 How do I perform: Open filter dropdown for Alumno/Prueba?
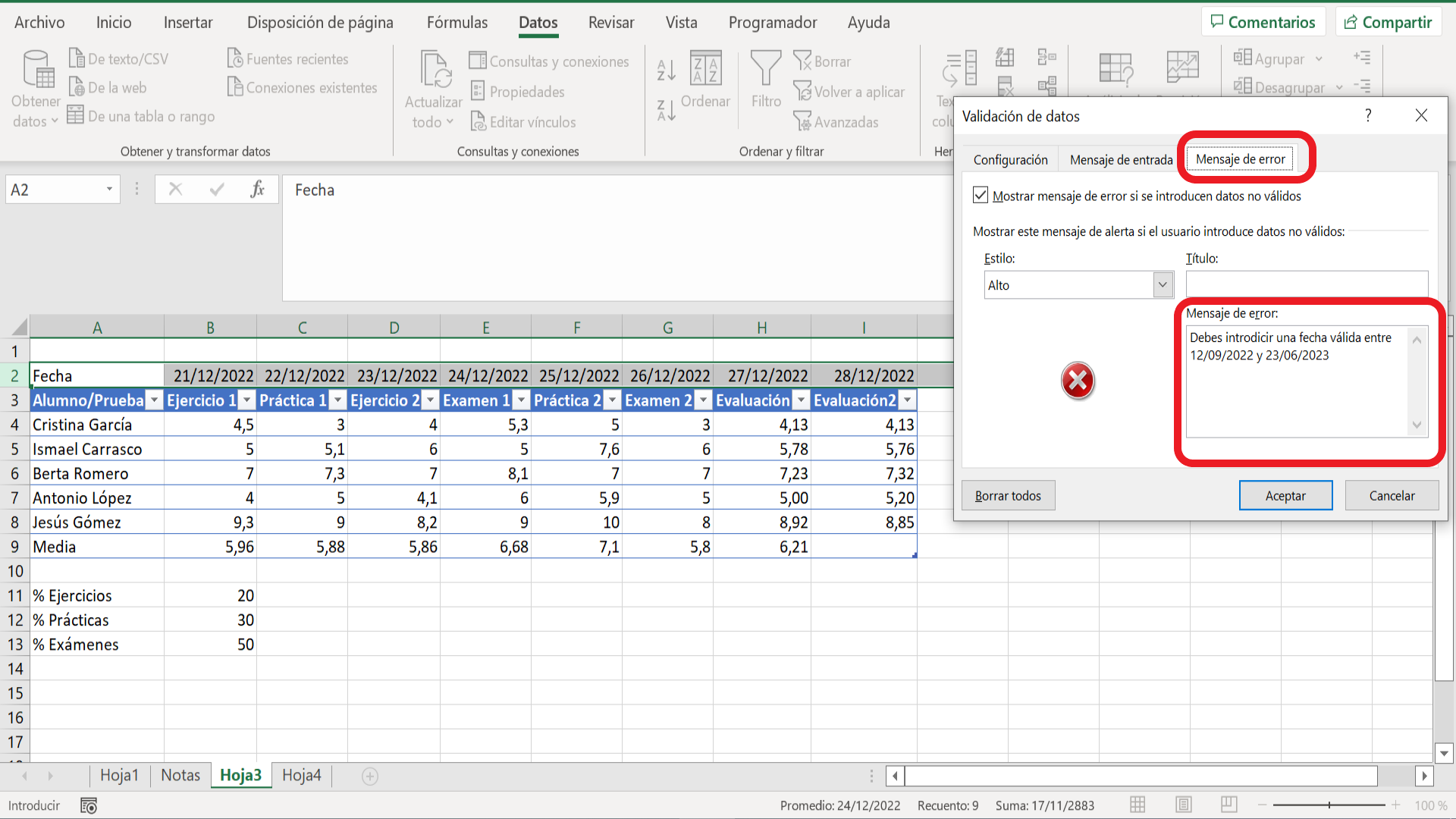click(154, 400)
